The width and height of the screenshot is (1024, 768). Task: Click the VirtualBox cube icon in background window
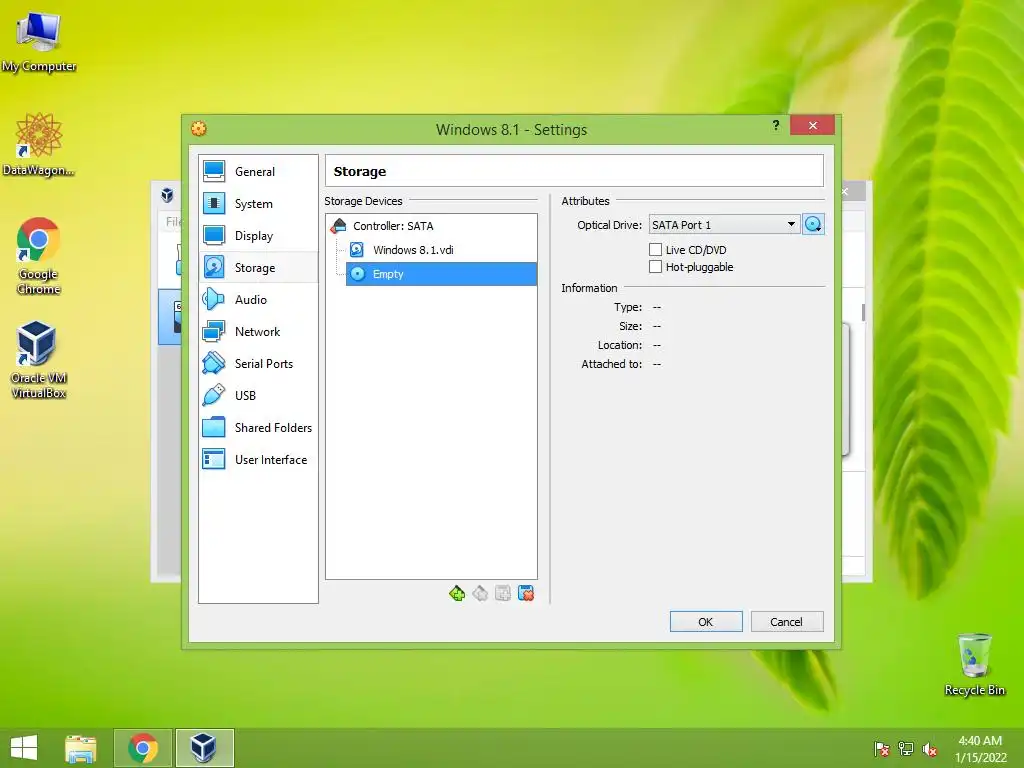point(167,195)
